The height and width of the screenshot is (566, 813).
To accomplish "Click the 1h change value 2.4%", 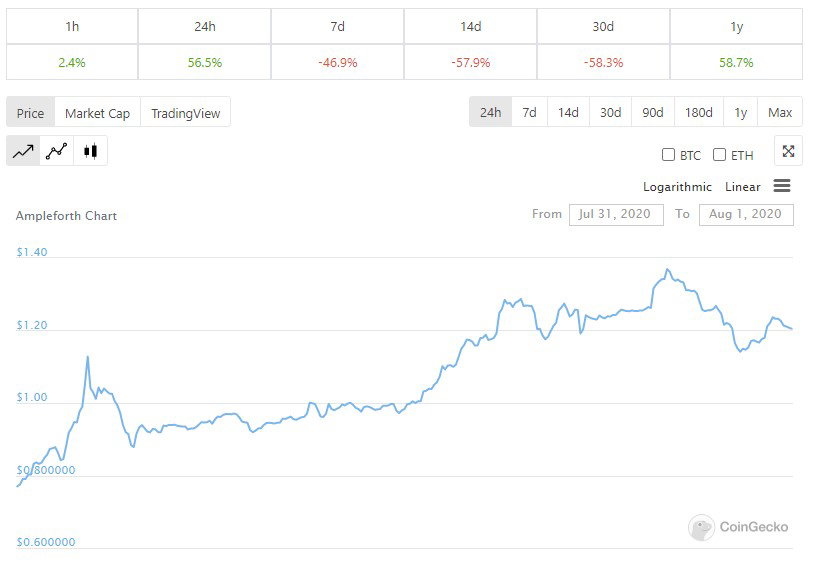I will (72, 63).
